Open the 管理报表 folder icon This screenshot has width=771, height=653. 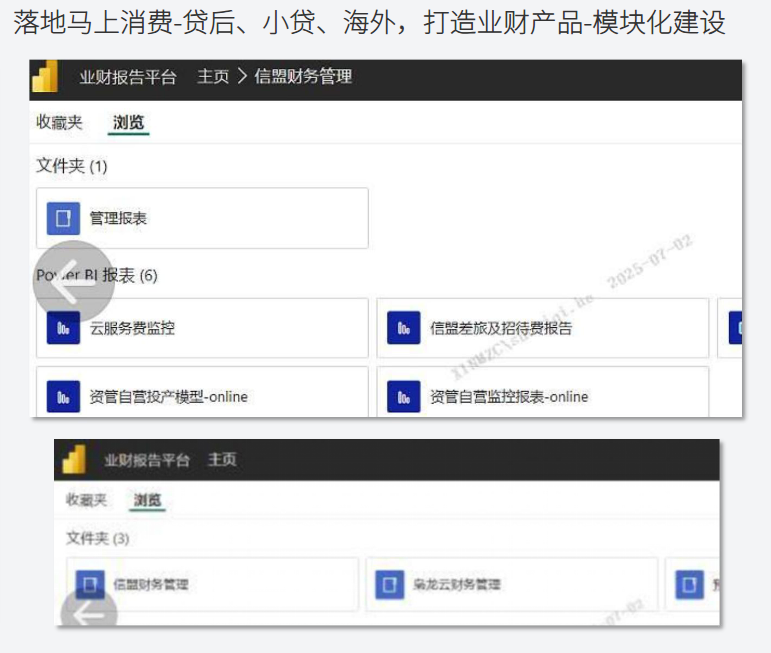pyautogui.click(x=64, y=218)
